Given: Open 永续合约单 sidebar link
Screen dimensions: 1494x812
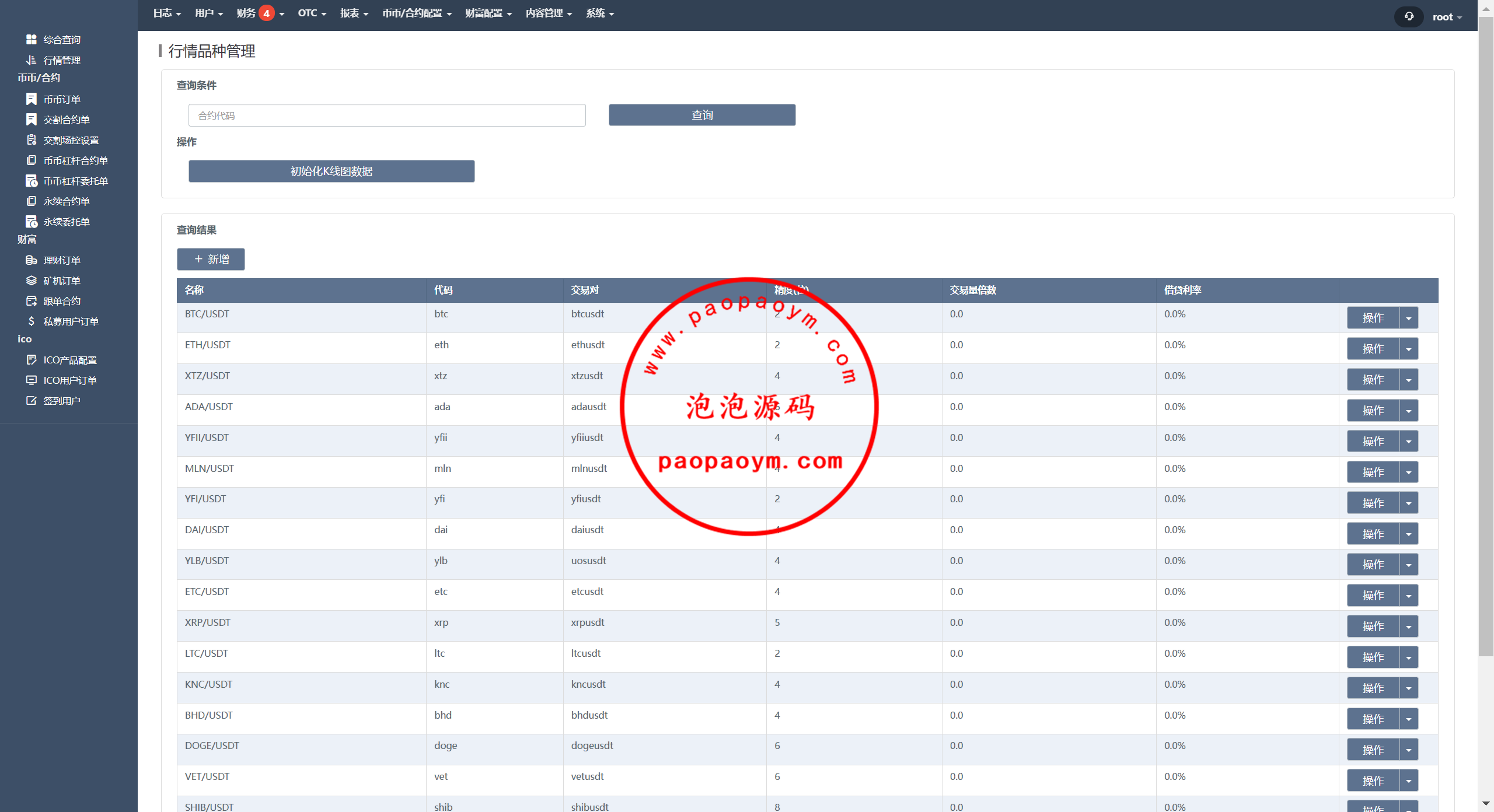Looking at the screenshot, I should click(x=67, y=201).
